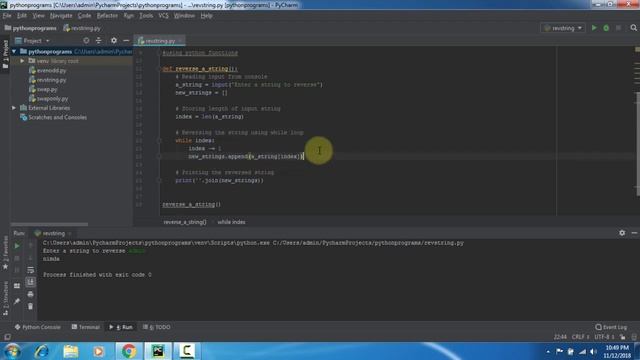Image resolution: width=640 pixels, height=360 pixels.
Task: Click the 4: Run tool window button
Action: (121, 327)
